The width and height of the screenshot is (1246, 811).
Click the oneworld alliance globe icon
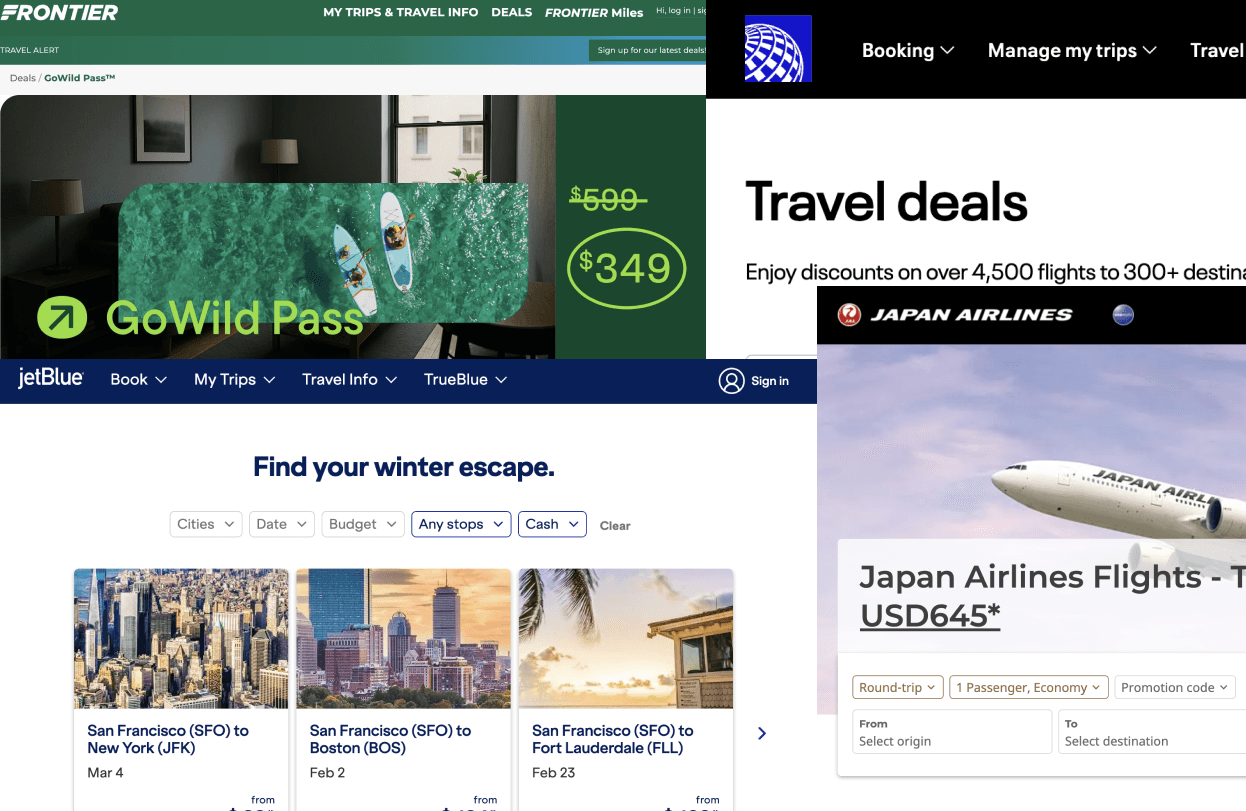(1123, 315)
